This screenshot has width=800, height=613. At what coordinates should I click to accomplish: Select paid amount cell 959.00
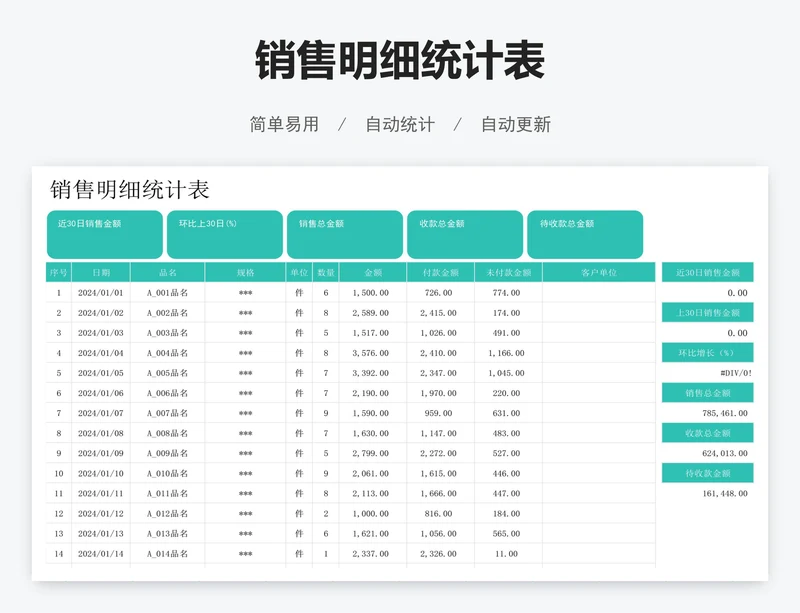(x=439, y=413)
